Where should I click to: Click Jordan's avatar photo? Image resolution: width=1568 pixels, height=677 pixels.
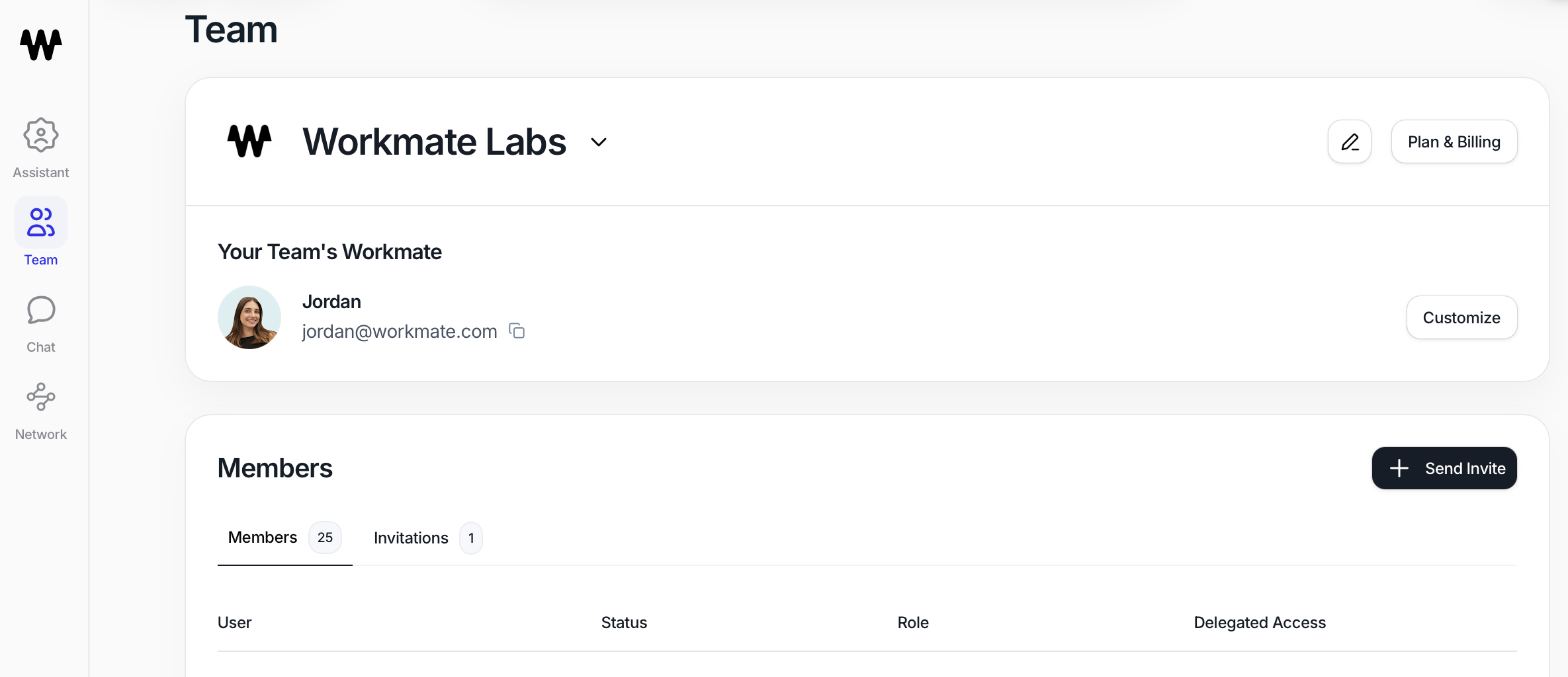(x=249, y=317)
